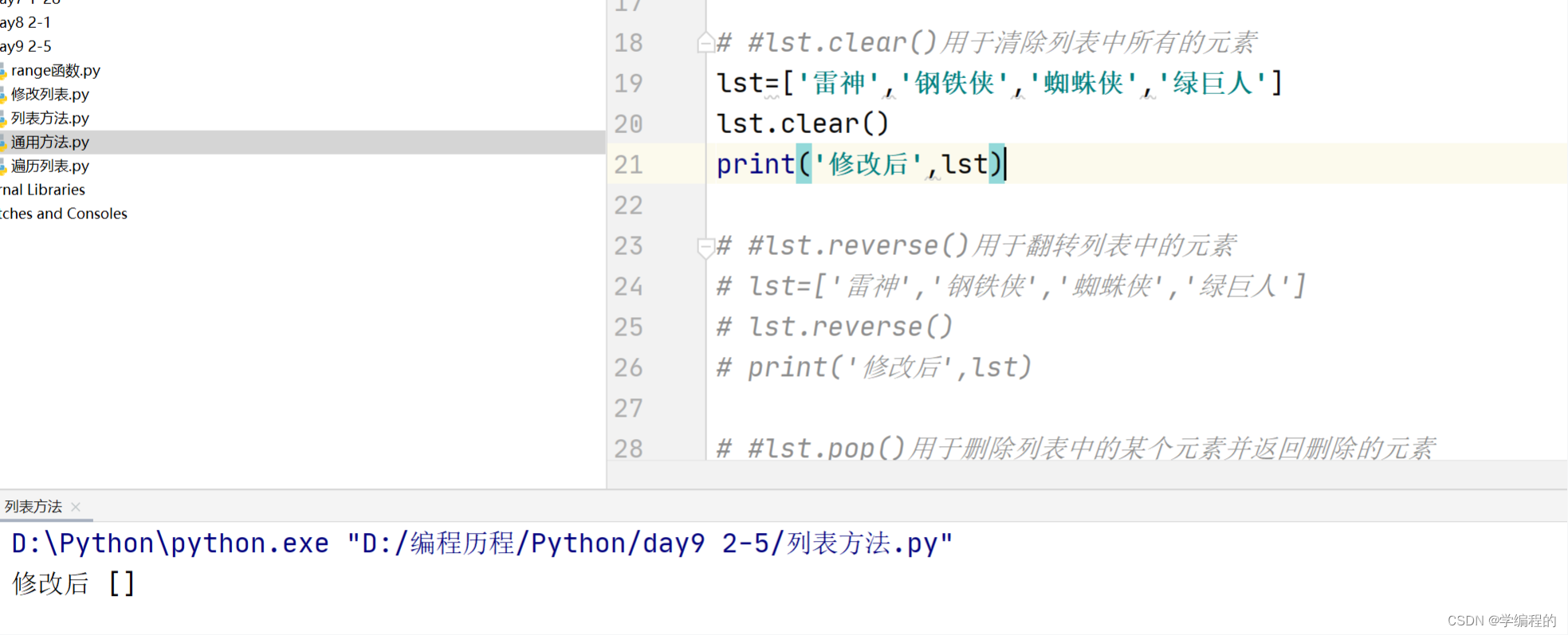Viewport: 1568px width, 635px height.
Task: Click the #lst.clear() comment on line 18
Action: (x=986, y=42)
